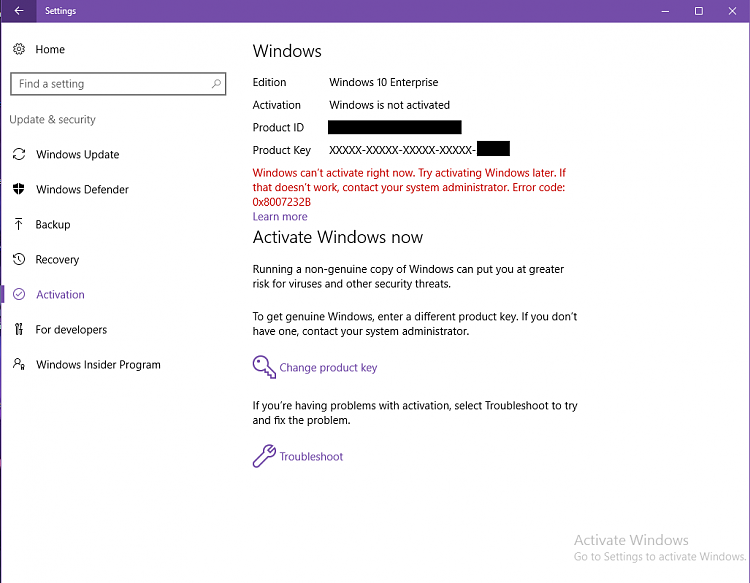Open Windows Update section
Viewport: 750px width, 583px height.
tap(77, 154)
